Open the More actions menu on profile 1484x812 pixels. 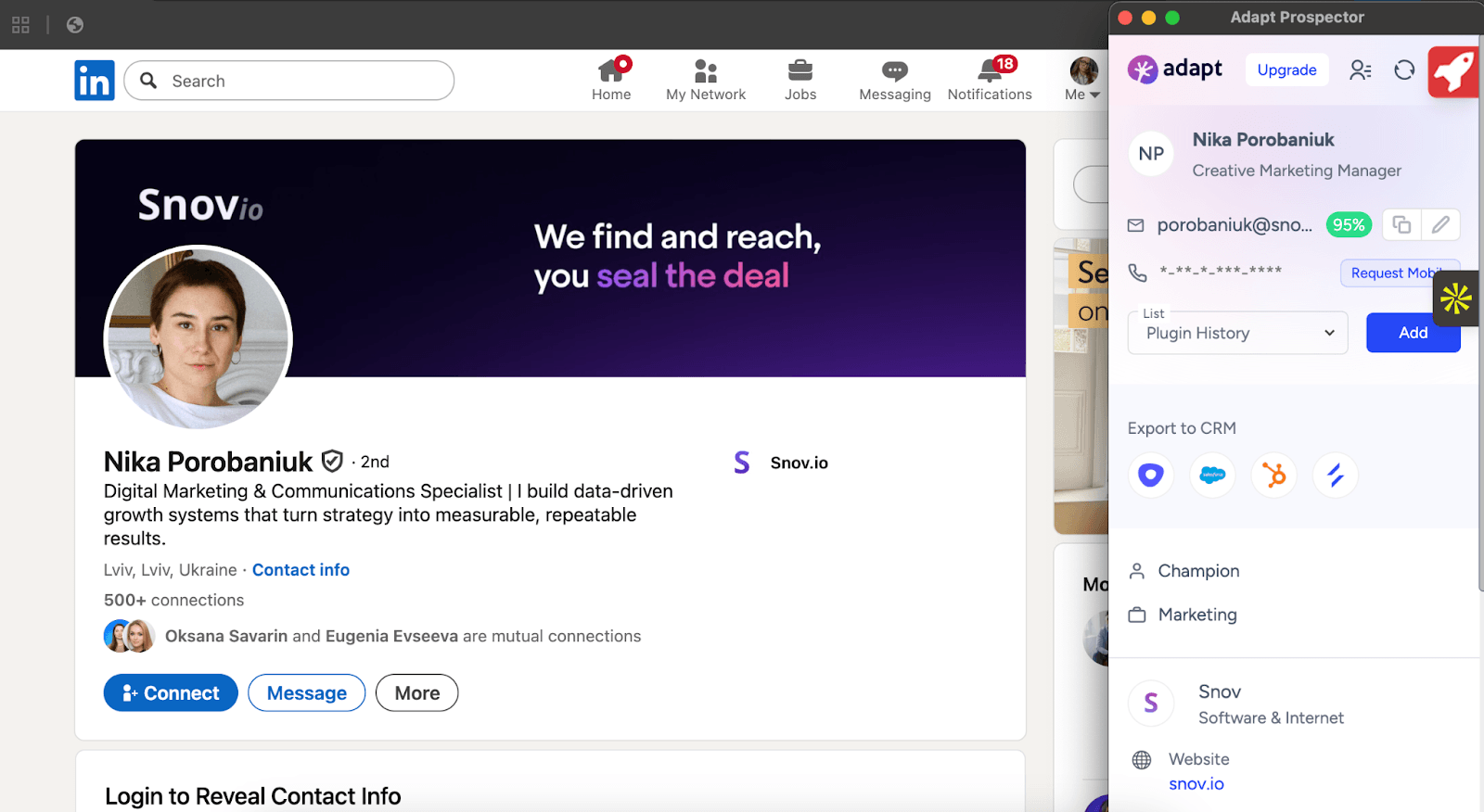(416, 693)
